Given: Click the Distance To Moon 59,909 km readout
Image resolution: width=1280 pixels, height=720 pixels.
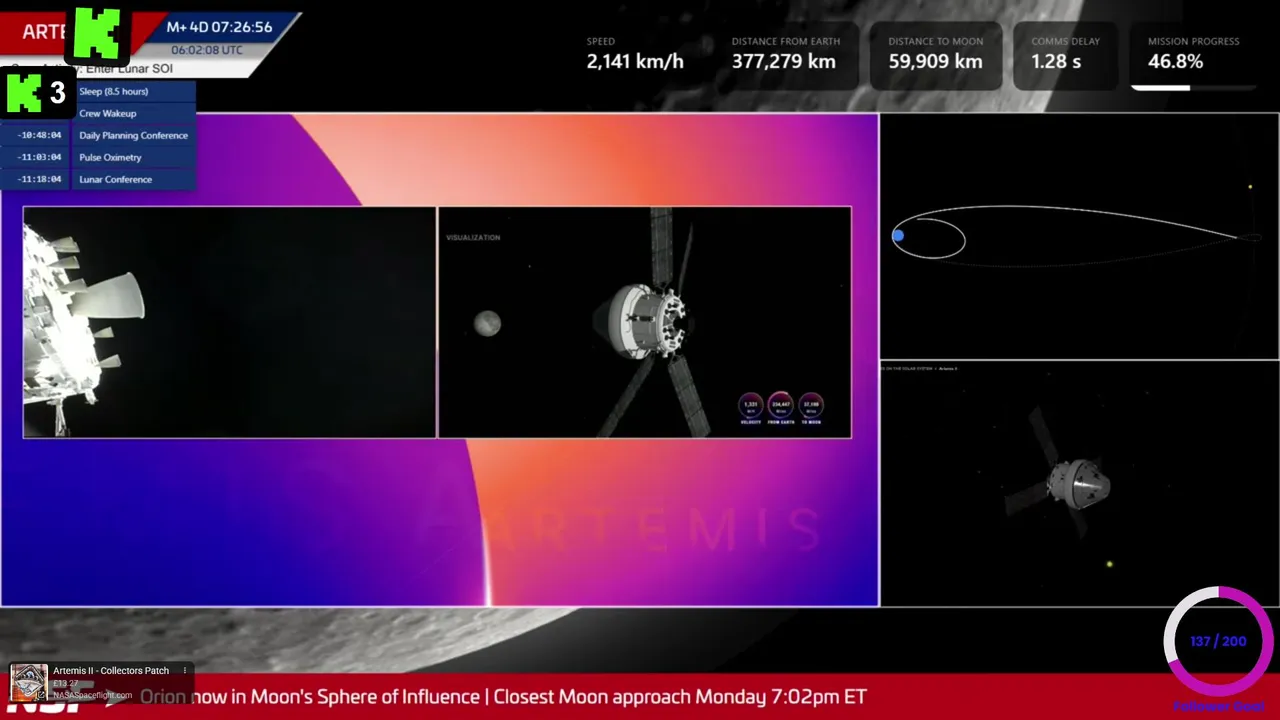Looking at the screenshot, I should pos(935,55).
